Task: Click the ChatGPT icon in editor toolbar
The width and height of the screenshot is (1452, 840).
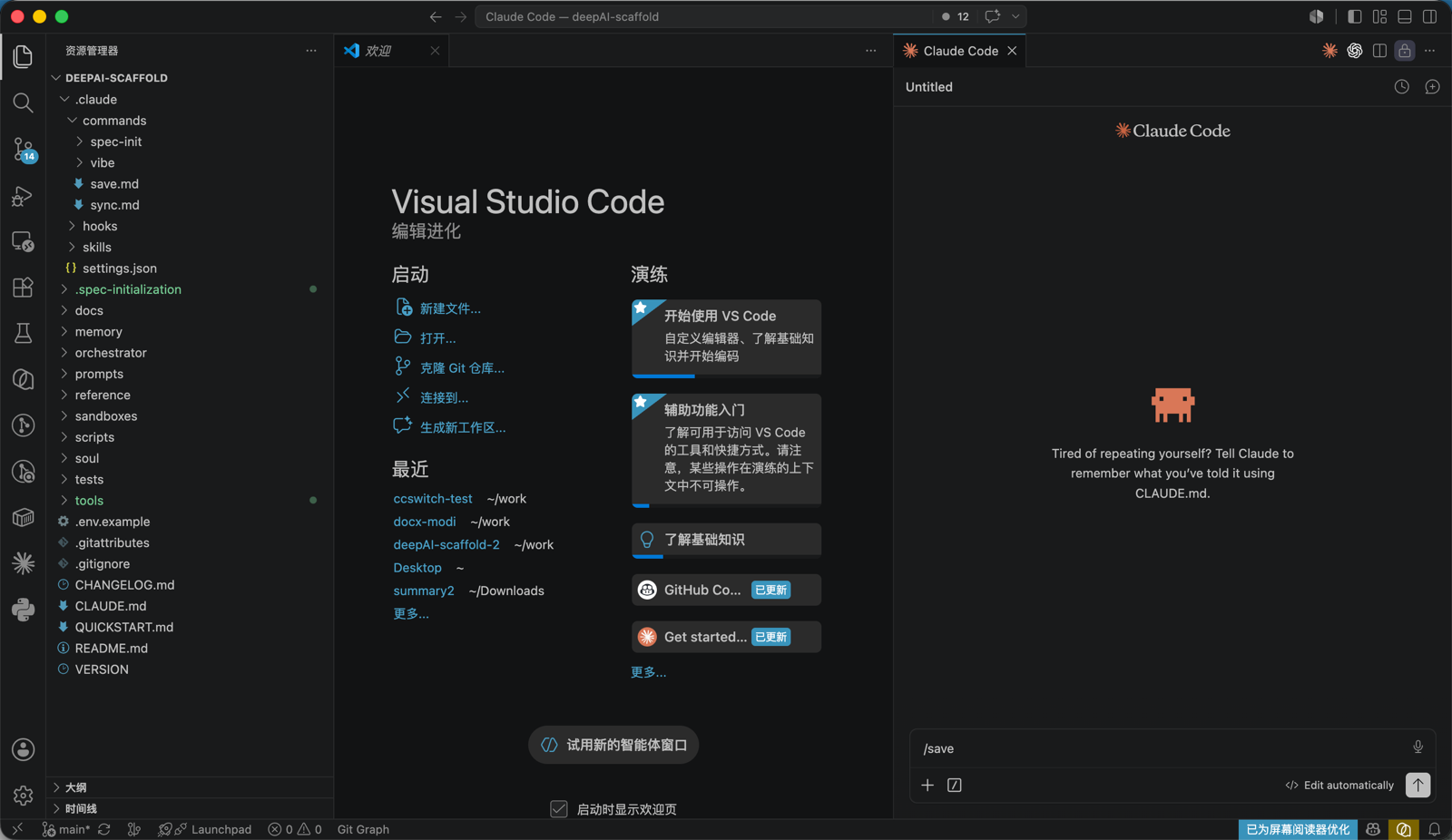Action: coord(1355,51)
